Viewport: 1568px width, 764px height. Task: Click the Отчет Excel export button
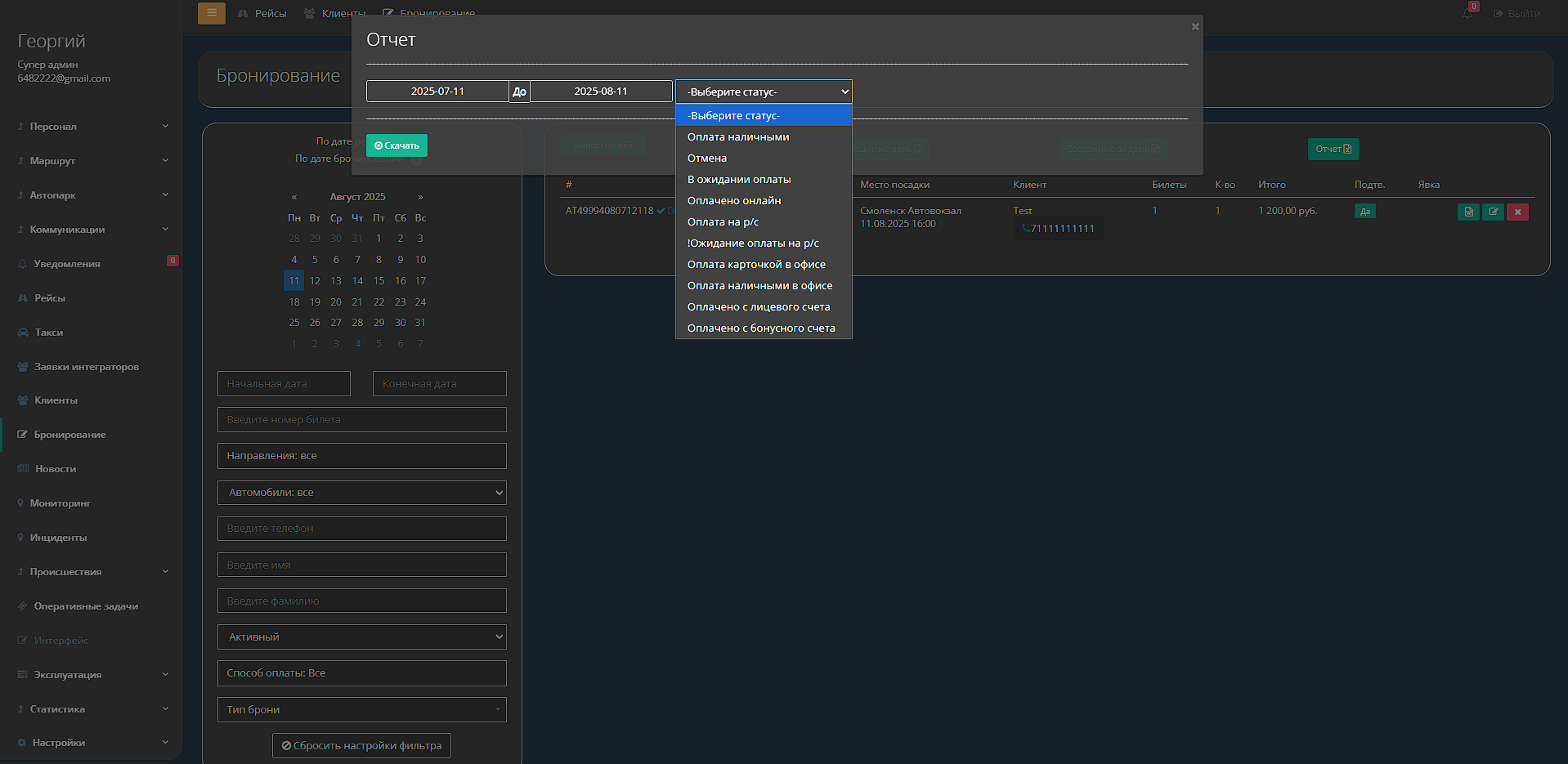pyautogui.click(x=1333, y=149)
